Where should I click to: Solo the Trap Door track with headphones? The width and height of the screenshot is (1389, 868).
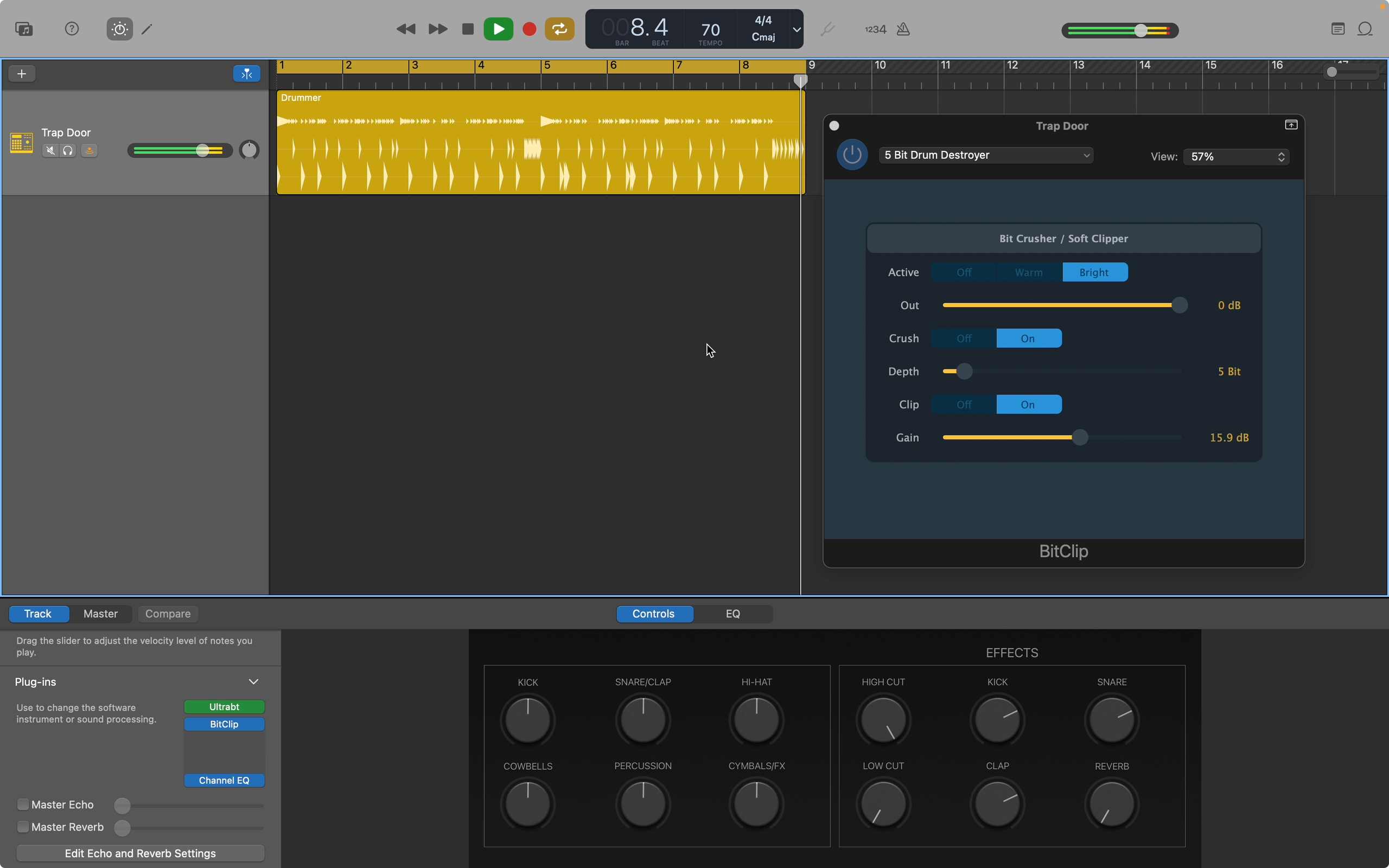[68, 150]
